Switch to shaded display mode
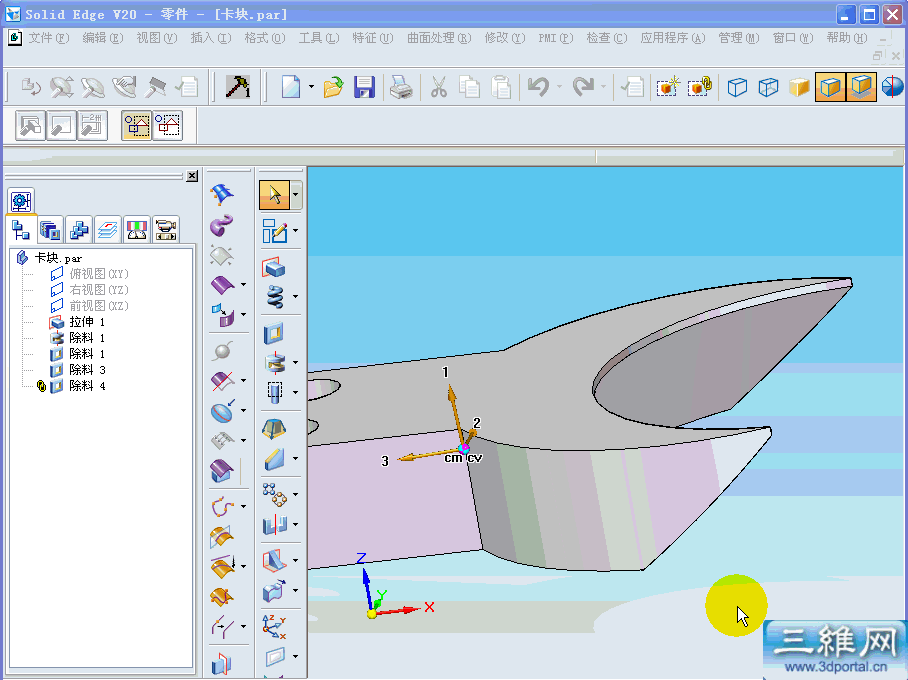This screenshot has height=680, width=908. 799,87
